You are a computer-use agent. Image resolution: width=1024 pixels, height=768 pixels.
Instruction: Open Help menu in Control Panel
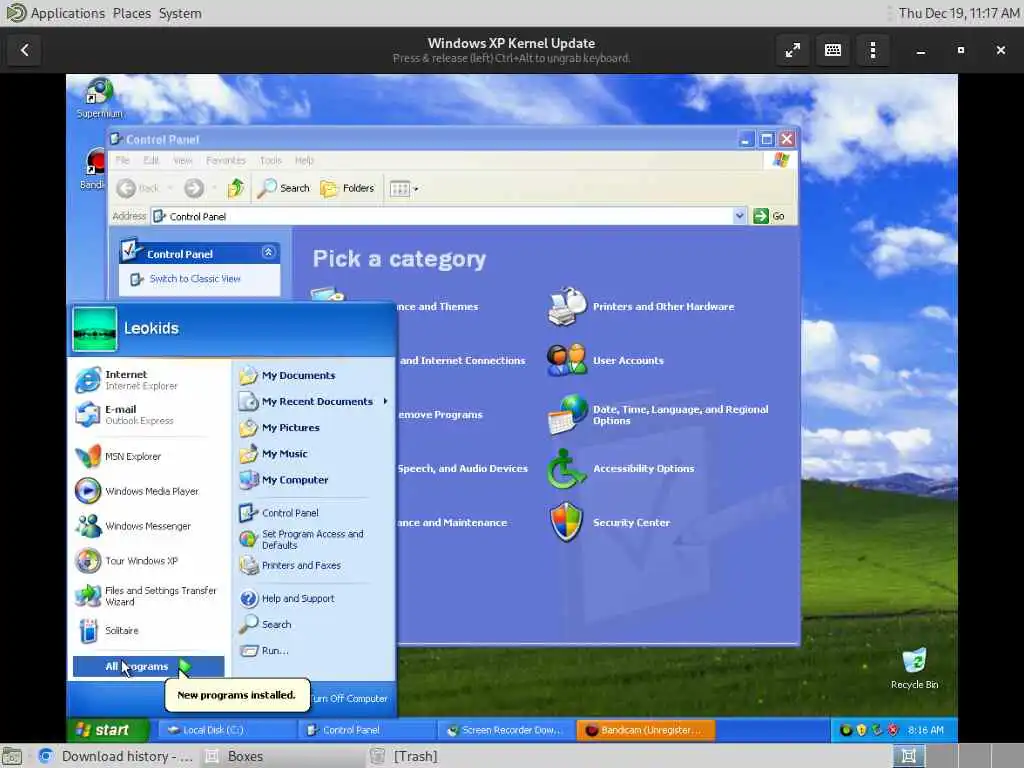click(x=304, y=161)
